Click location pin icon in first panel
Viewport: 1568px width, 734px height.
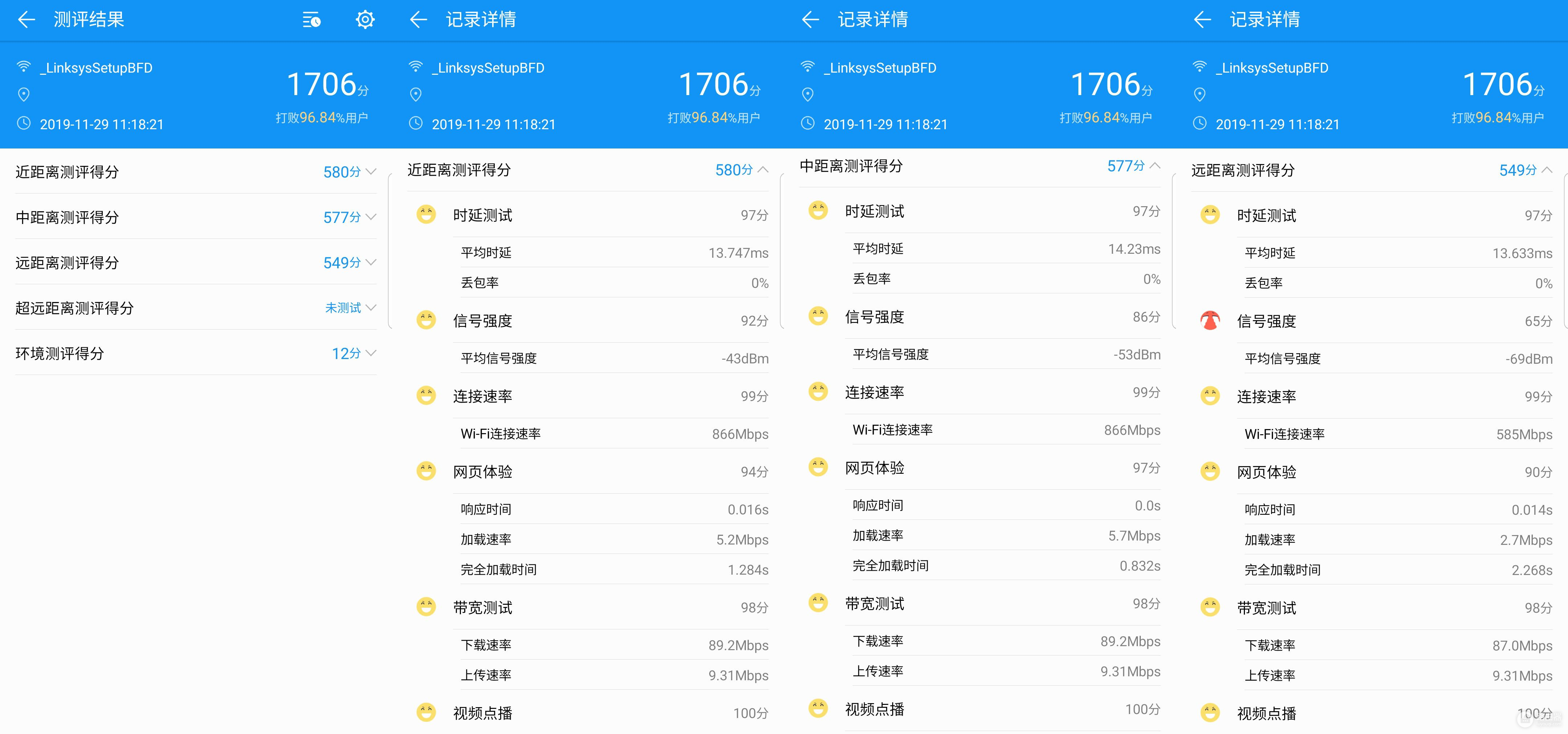point(24,94)
